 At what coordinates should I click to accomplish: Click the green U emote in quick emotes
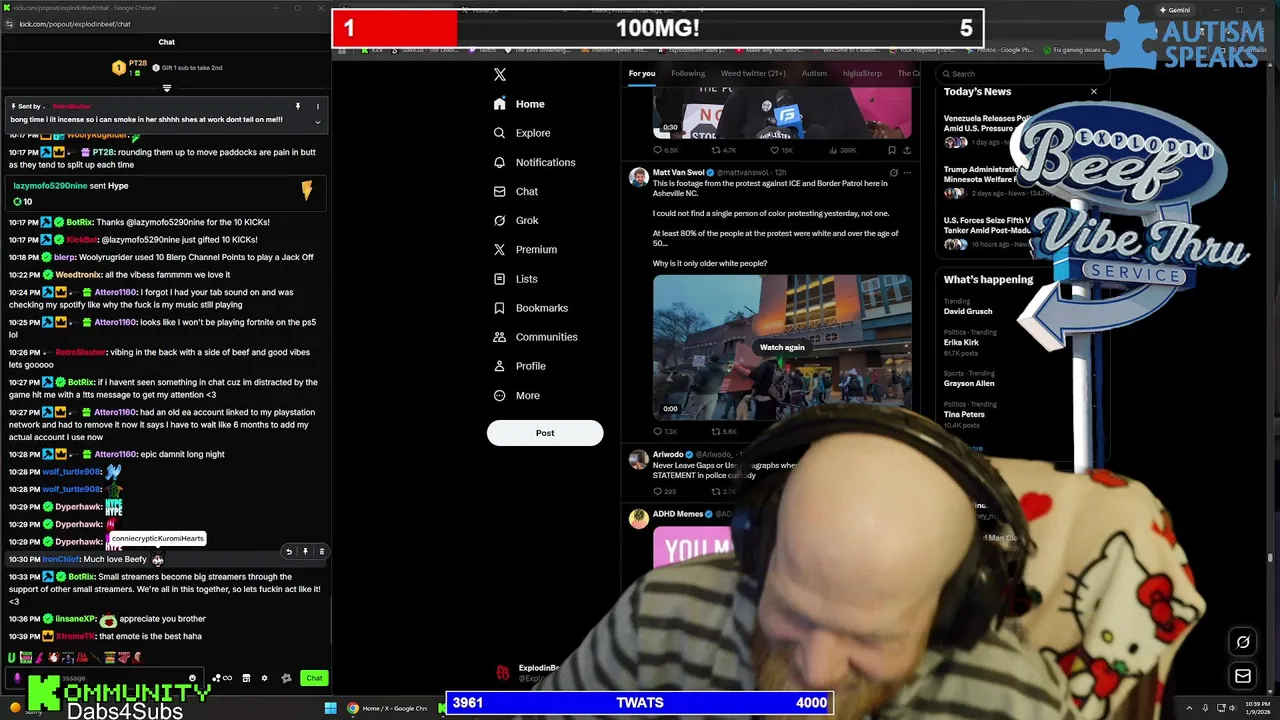click(x=11, y=657)
